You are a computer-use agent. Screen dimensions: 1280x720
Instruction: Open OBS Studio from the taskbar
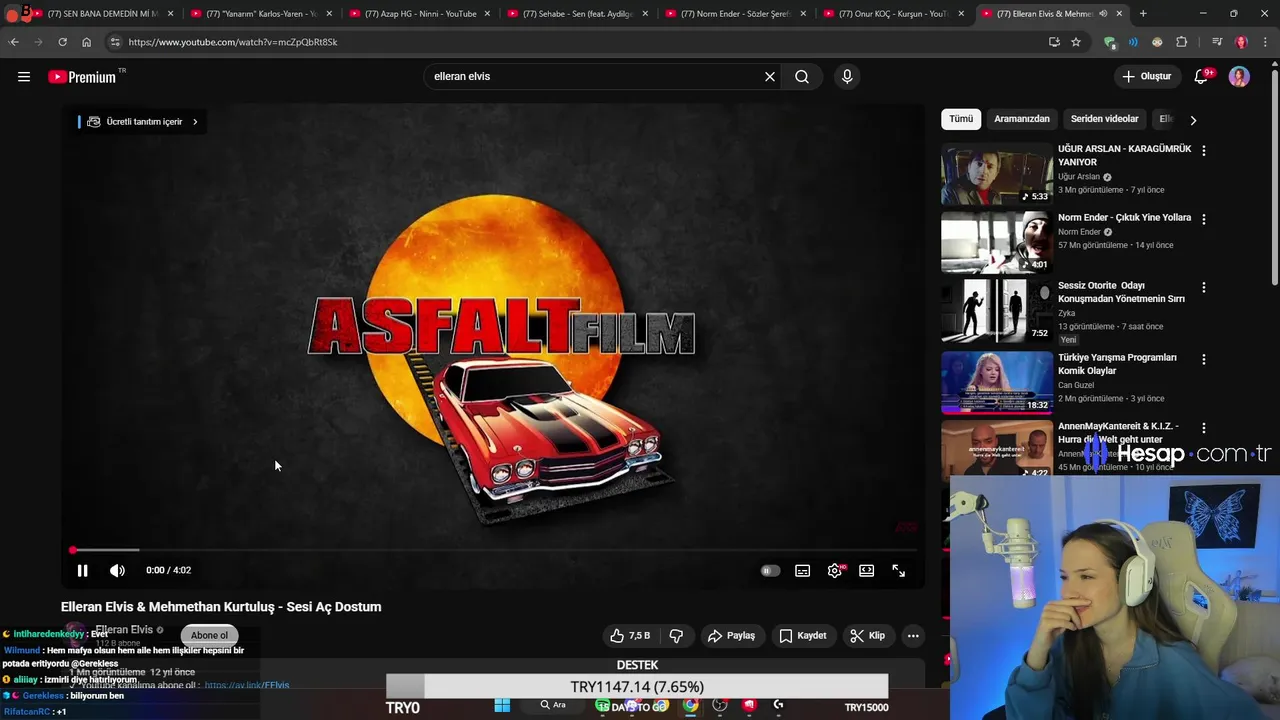(x=720, y=705)
